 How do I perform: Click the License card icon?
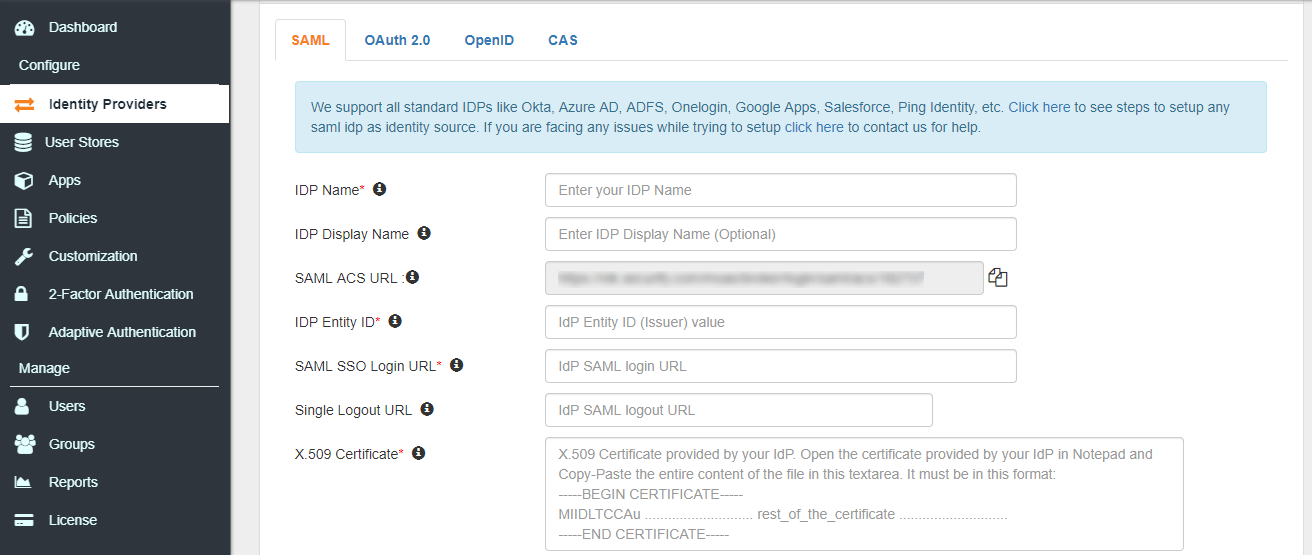pos(24,520)
